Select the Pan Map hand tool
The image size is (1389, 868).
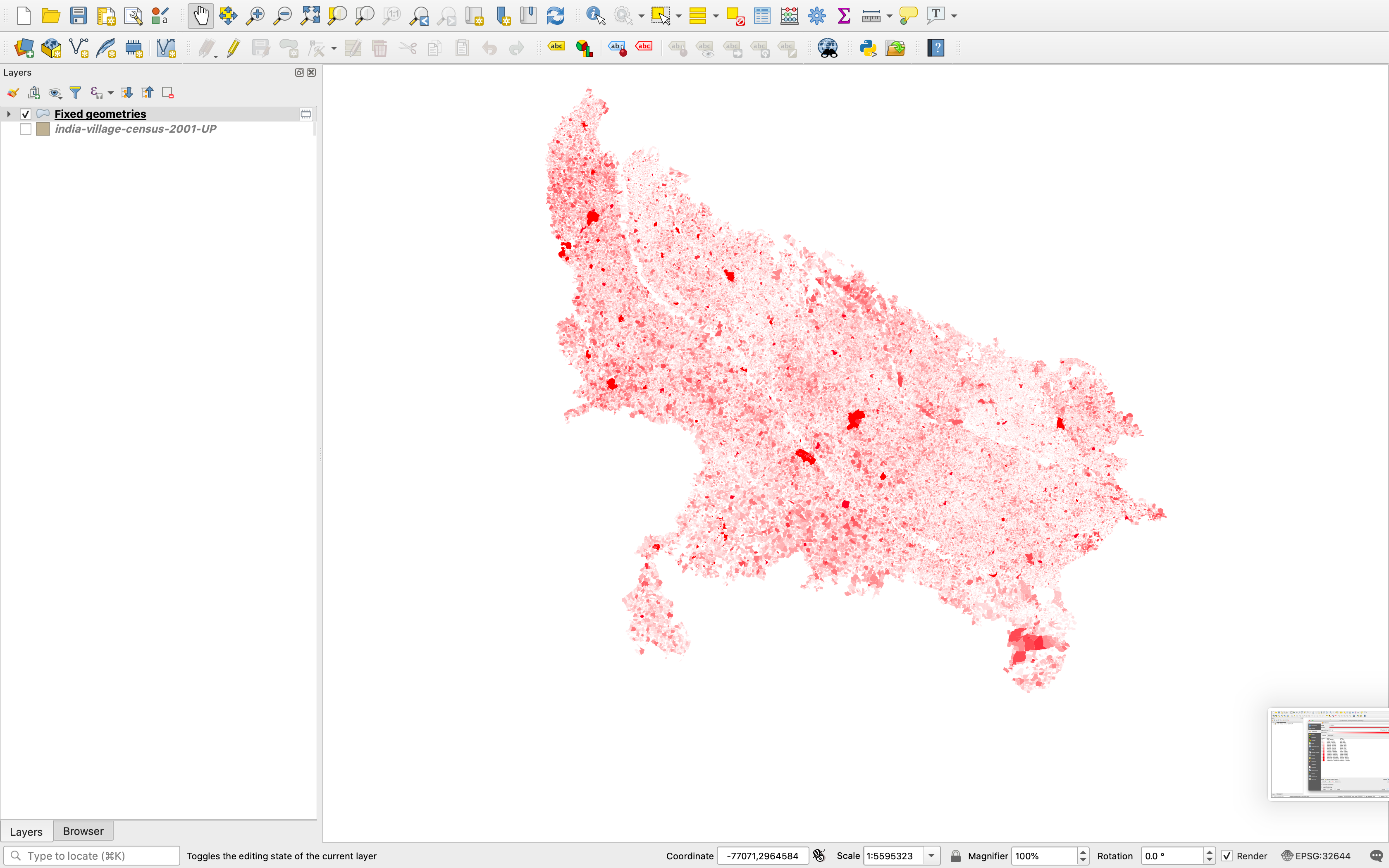[x=200, y=16]
